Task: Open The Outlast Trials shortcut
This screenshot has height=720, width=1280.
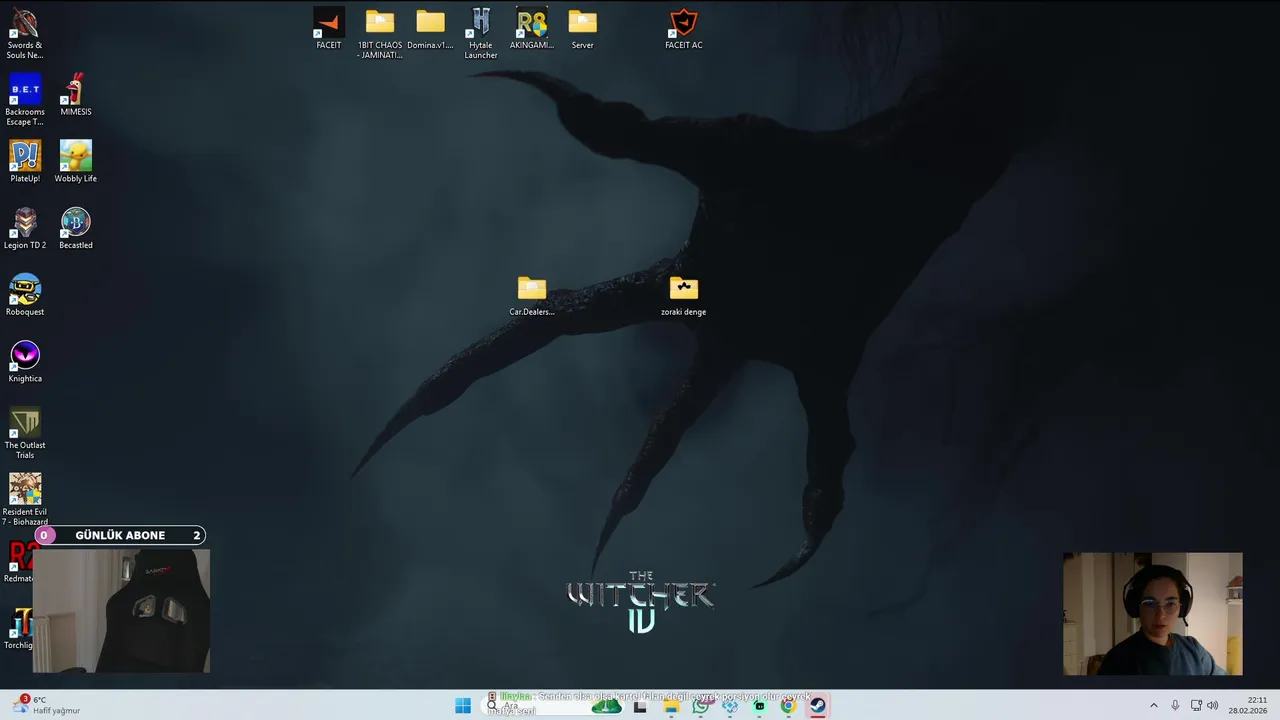Action: tap(25, 434)
